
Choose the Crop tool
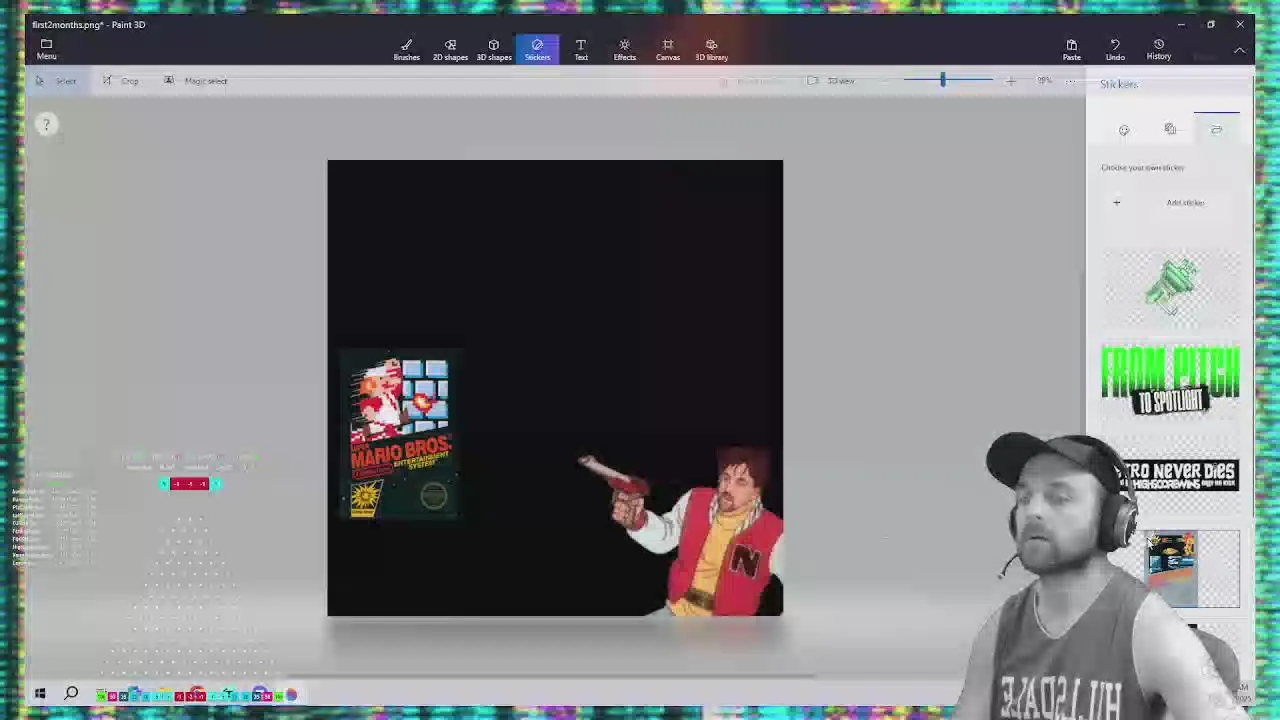tap(121, 81)
